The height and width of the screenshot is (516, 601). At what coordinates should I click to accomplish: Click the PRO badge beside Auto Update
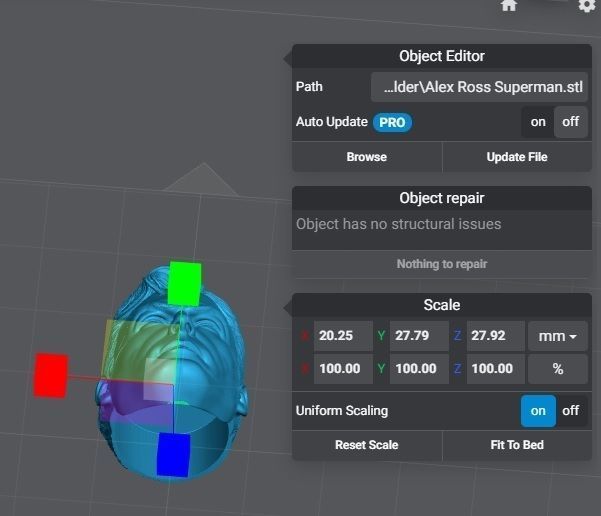point(392,122)
